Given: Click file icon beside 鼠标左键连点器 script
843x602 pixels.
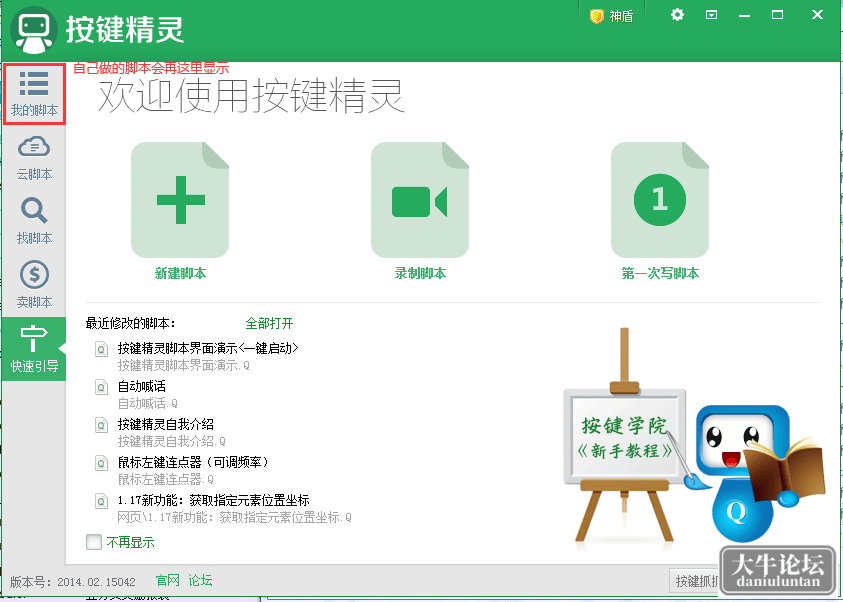Looking at the screenshot, I should [101, 463].
